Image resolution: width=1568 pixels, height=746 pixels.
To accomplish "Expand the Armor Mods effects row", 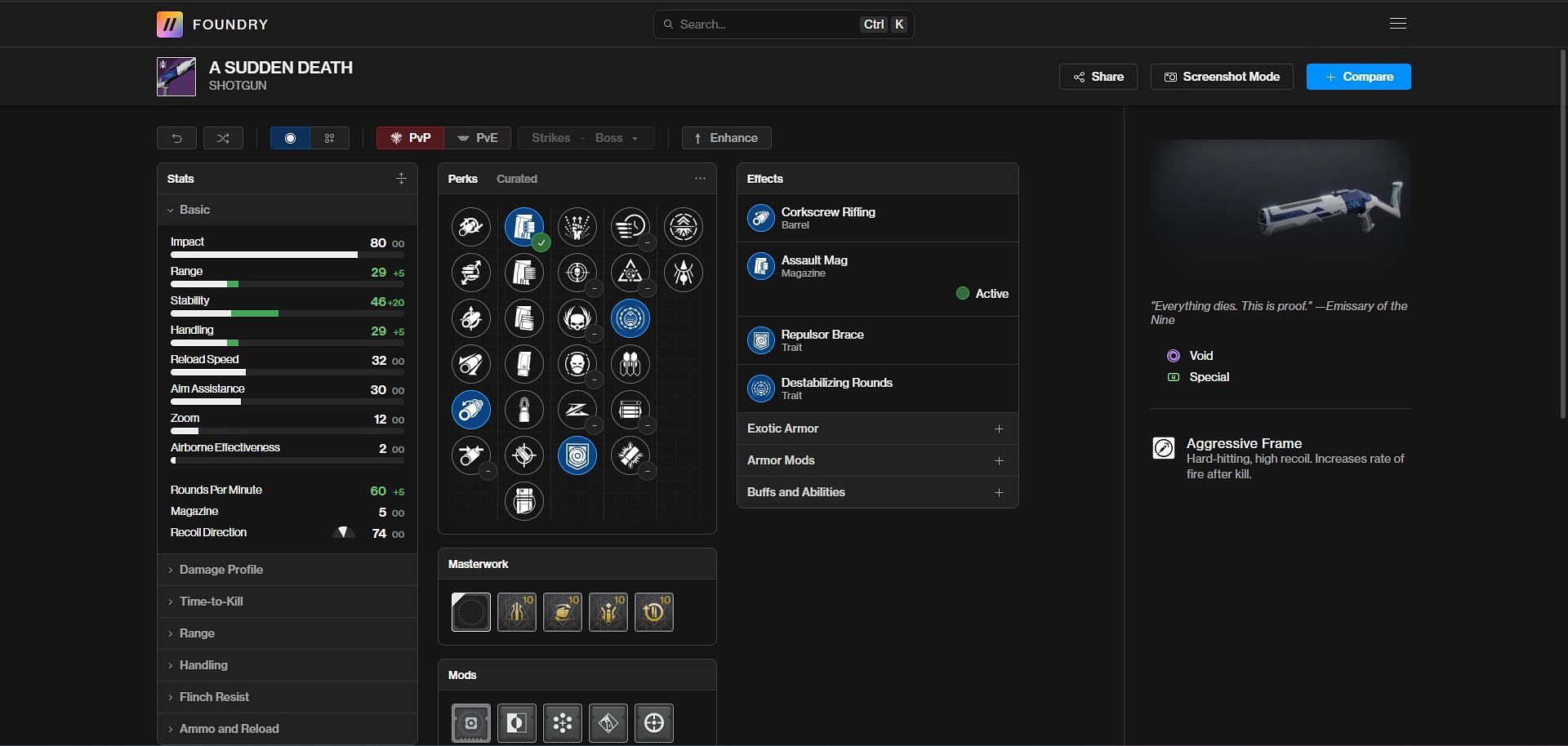I will coord(877,460).
